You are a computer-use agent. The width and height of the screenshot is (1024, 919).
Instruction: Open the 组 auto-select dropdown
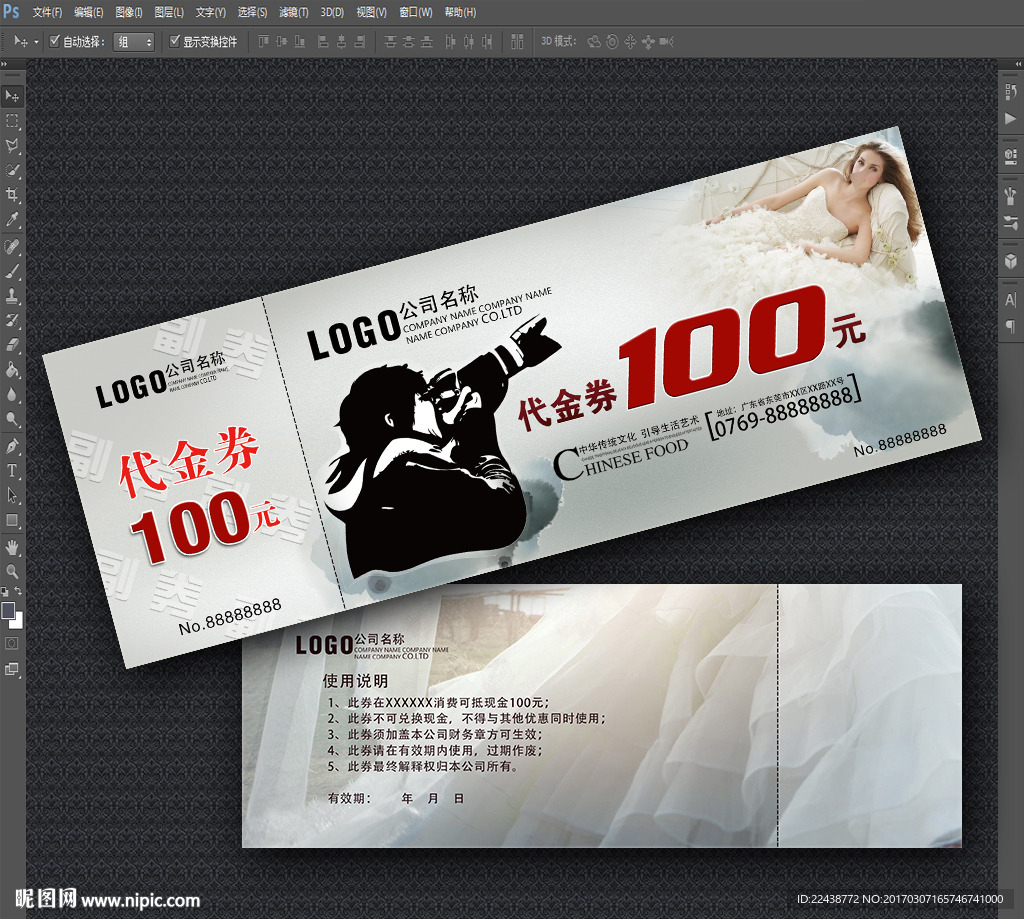coord(134,42)
